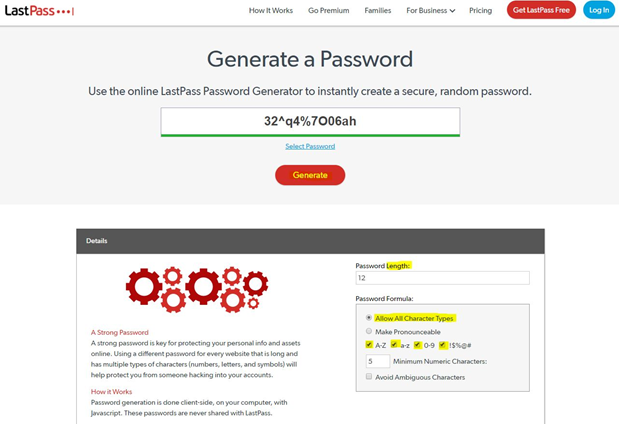The image size is (619, 424).
Task: Open the How It Works page
Action: (271, 11)
